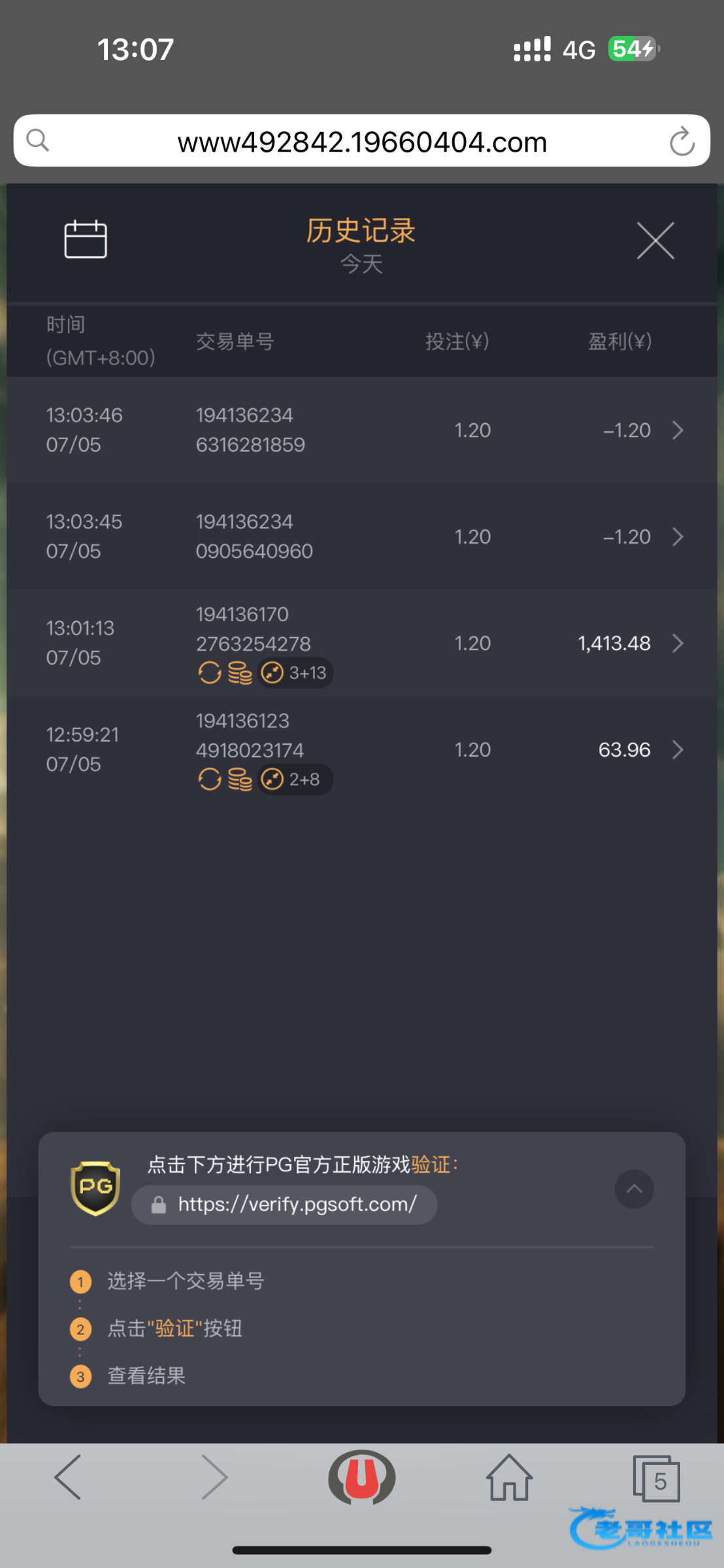Viewport: 724px width, 1568px height.
Task: Expand details for 13:03:45 transaction
Action: 678,536
